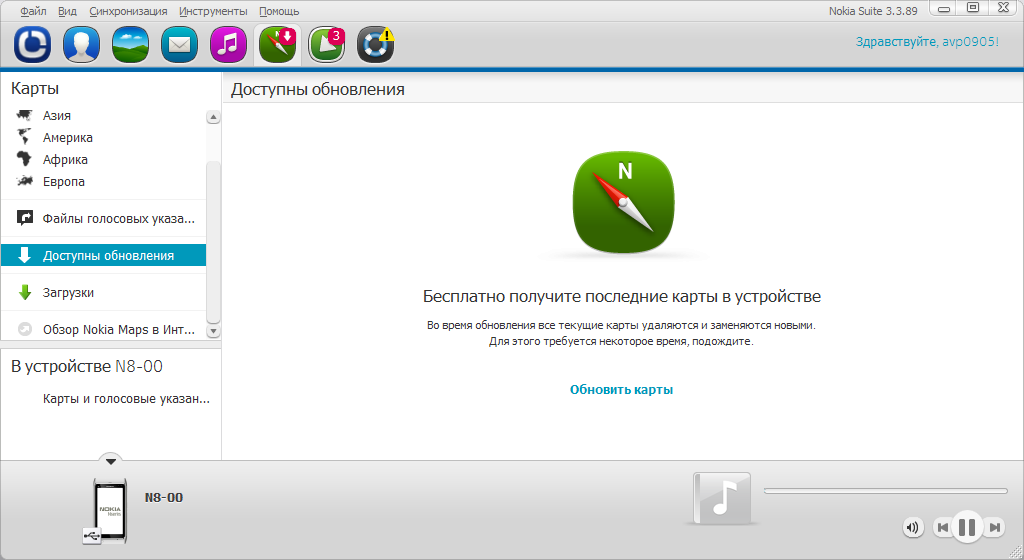Open the Инструменты menu

[x=213, y=11]
